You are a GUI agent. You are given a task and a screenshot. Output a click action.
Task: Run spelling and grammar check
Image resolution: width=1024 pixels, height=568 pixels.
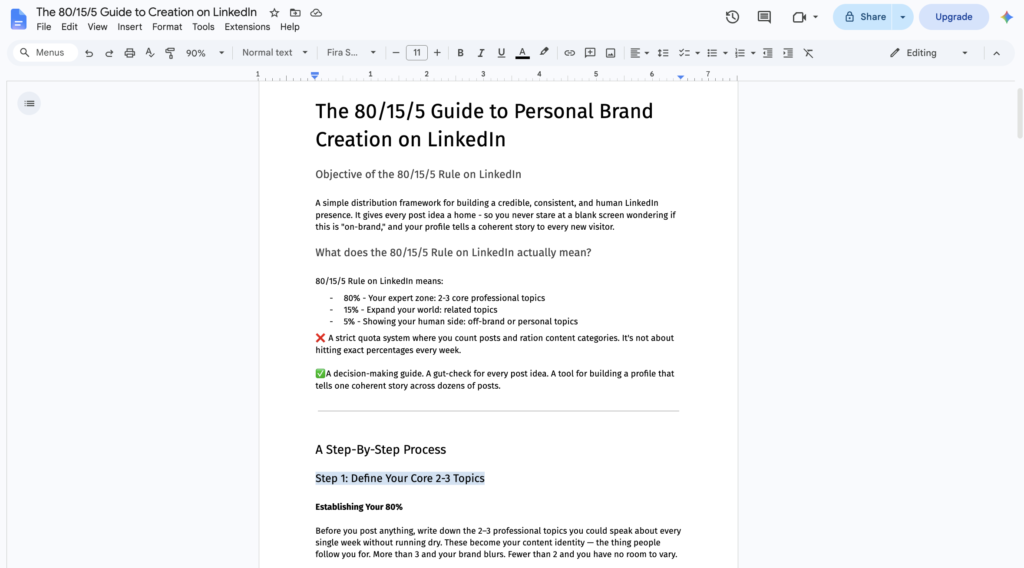(x=150, y=53)
